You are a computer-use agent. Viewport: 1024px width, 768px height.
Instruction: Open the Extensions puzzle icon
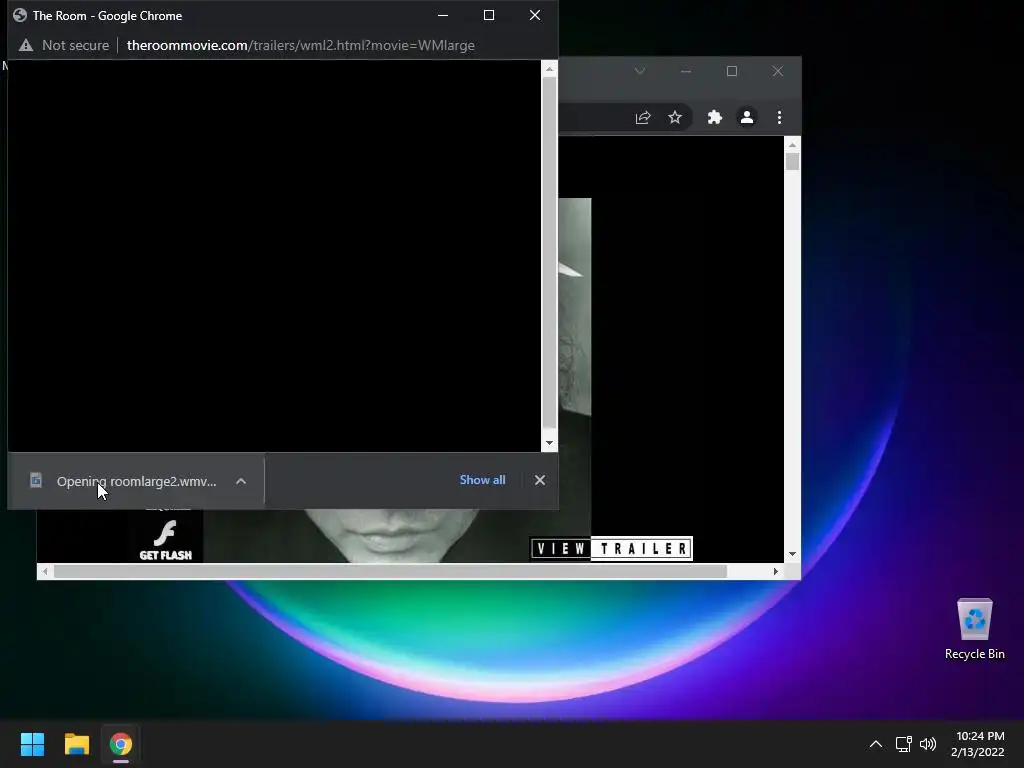(714, 117)
